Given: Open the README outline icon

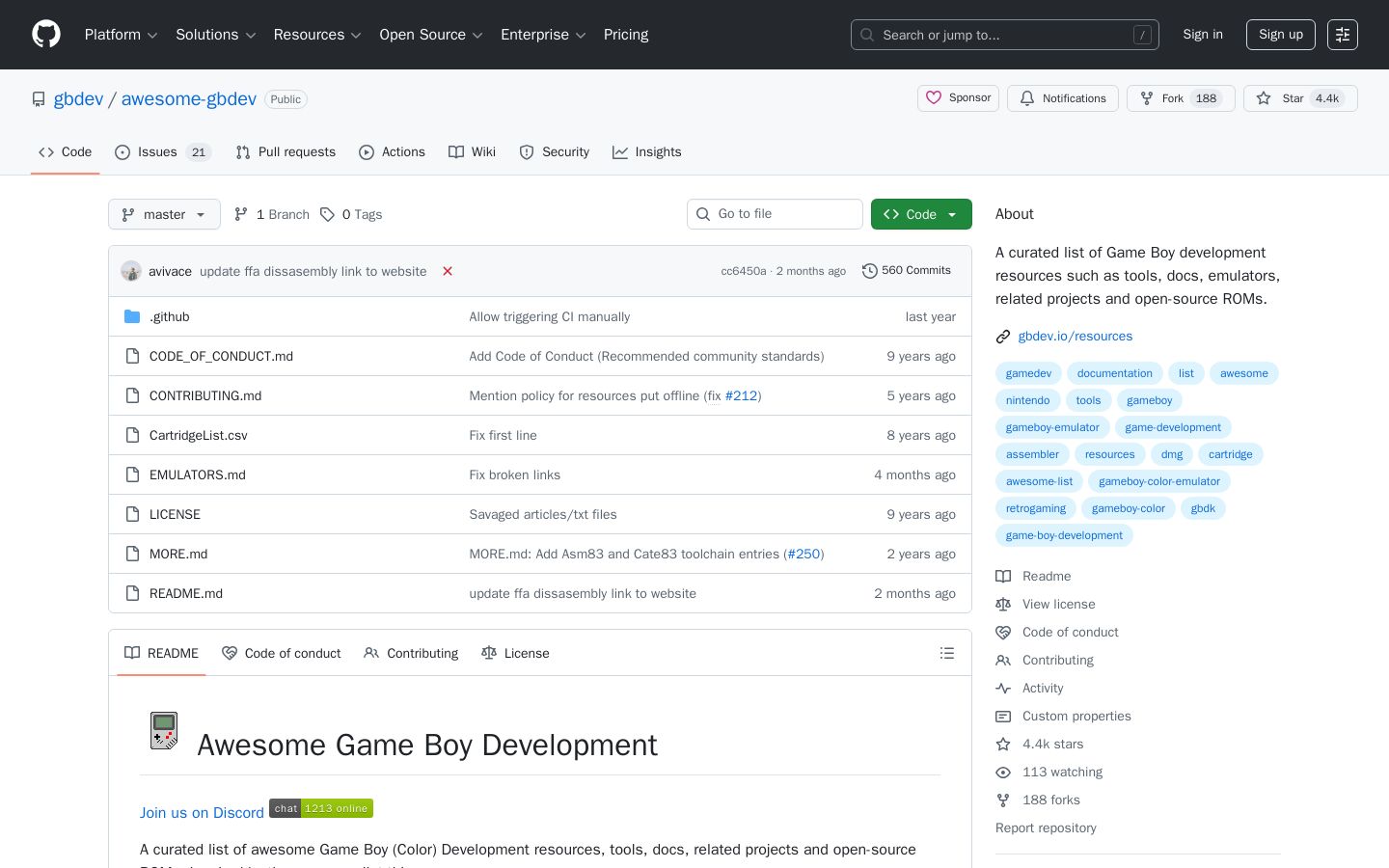Looking at the screenshot, I should click(x=947, y=653).
